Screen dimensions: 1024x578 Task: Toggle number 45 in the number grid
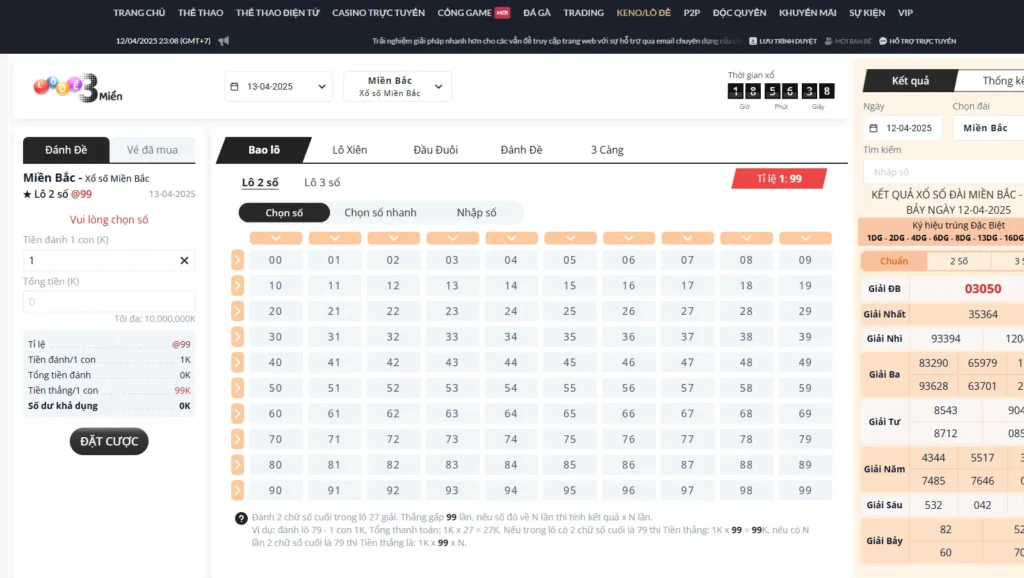click(x=570, y=362)
